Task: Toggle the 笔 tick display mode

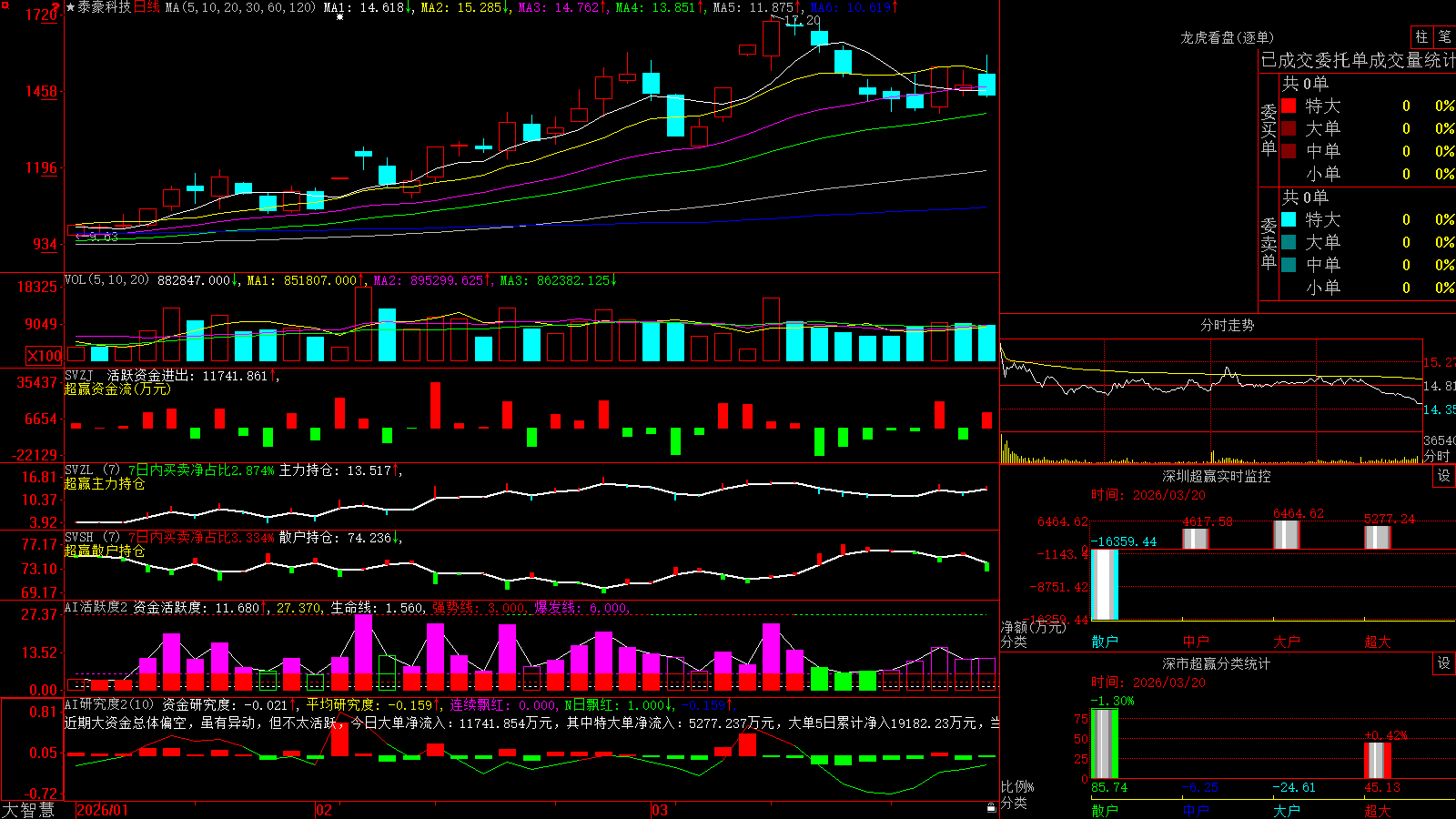Action: (1445, 36)
